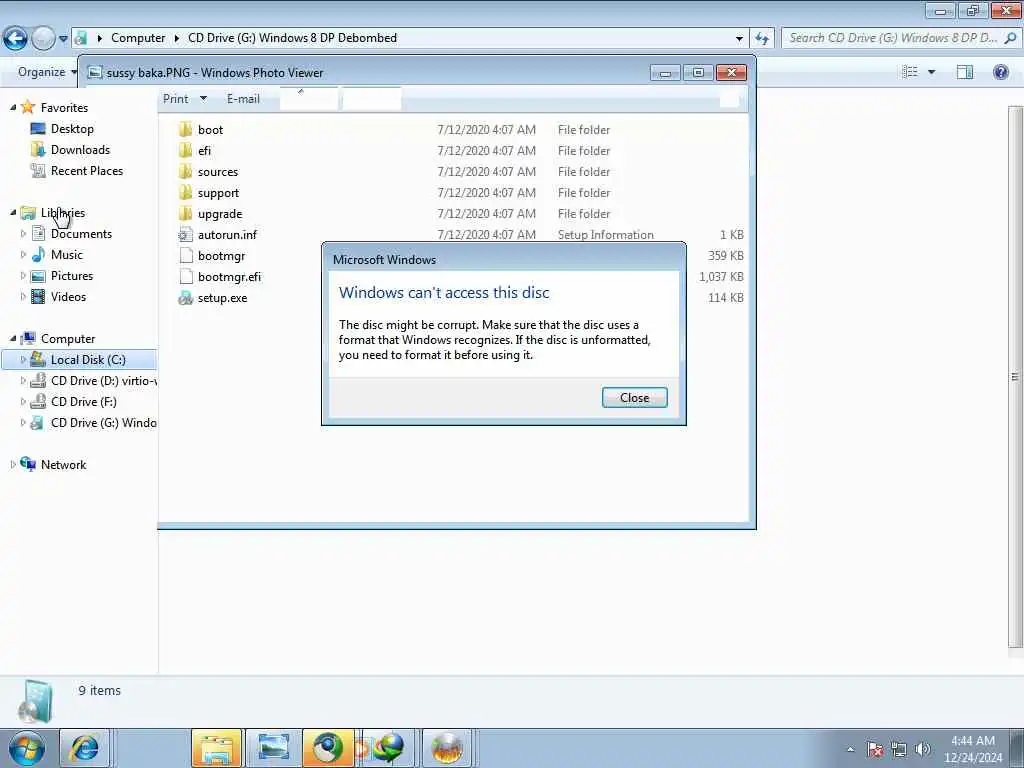Click E-mail in Photo Viewer toolbar

pyautogui.click(x=243, y=99)
